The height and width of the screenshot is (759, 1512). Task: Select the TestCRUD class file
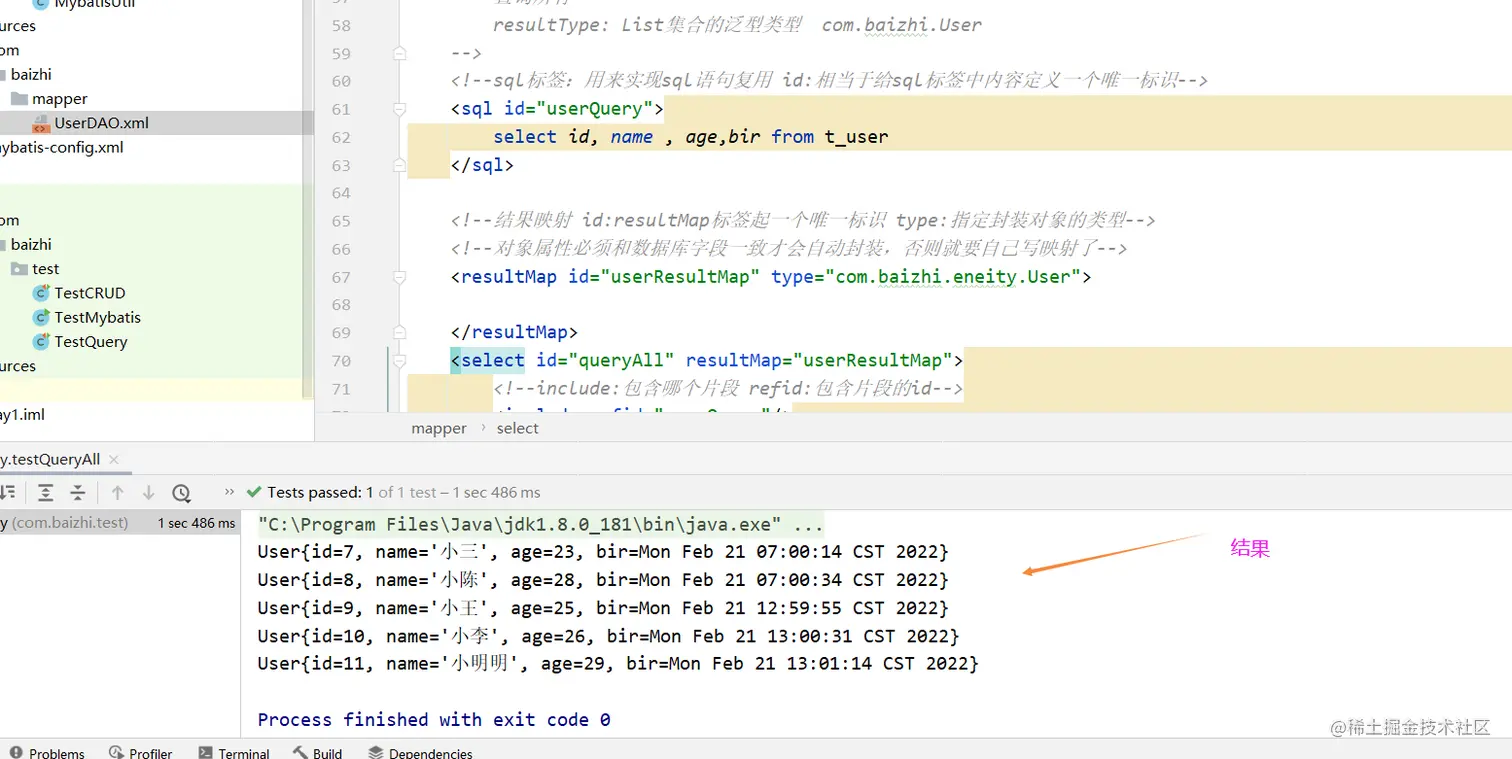click(90, 293)
